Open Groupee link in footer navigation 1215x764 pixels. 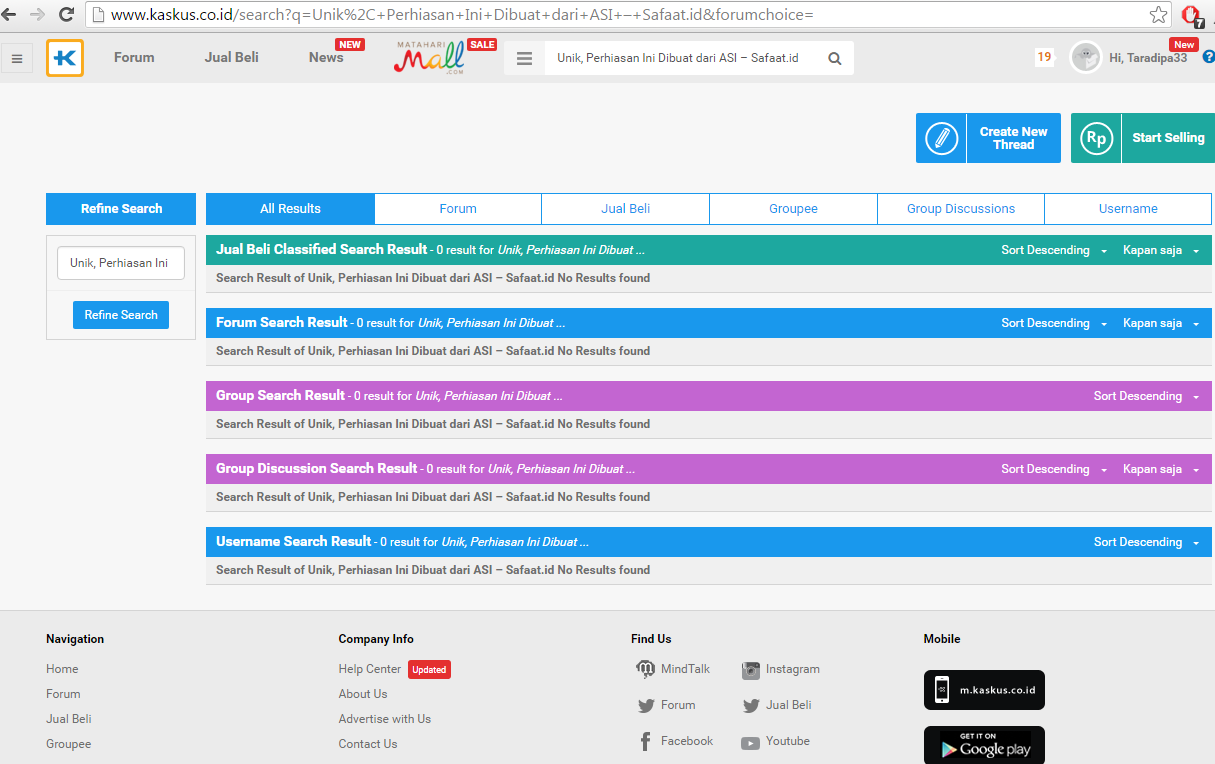pos(68,744)
